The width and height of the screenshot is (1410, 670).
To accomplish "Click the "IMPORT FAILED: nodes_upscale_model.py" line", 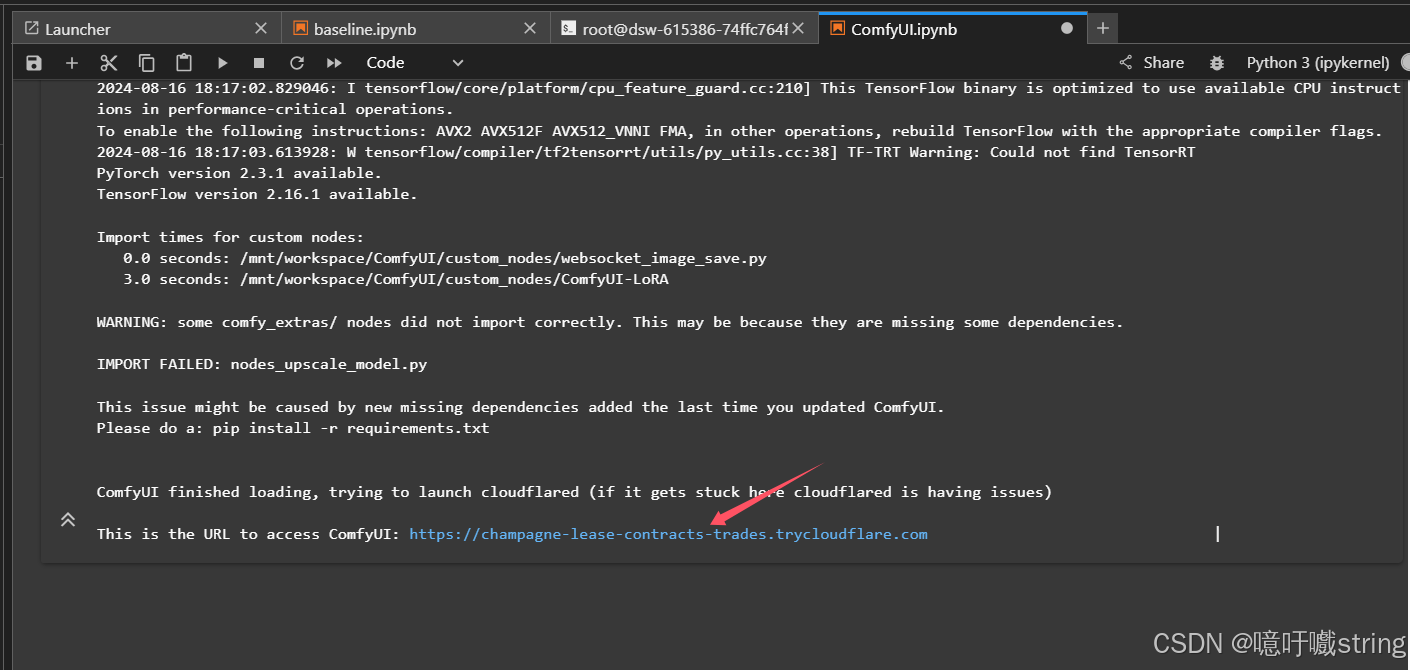I will pyautogui.click(x=262, y=364).
